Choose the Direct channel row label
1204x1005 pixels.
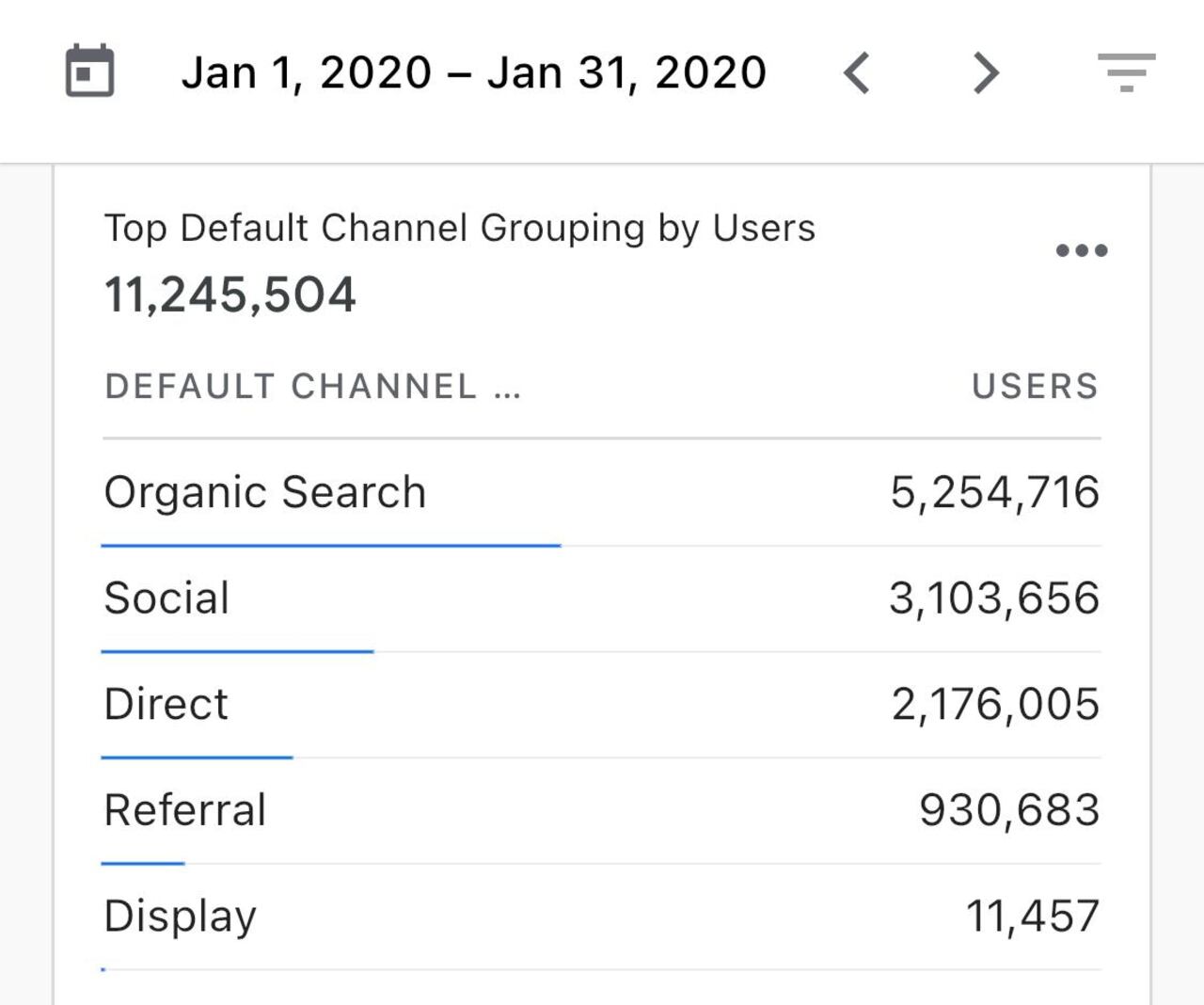tap(166, 704)
